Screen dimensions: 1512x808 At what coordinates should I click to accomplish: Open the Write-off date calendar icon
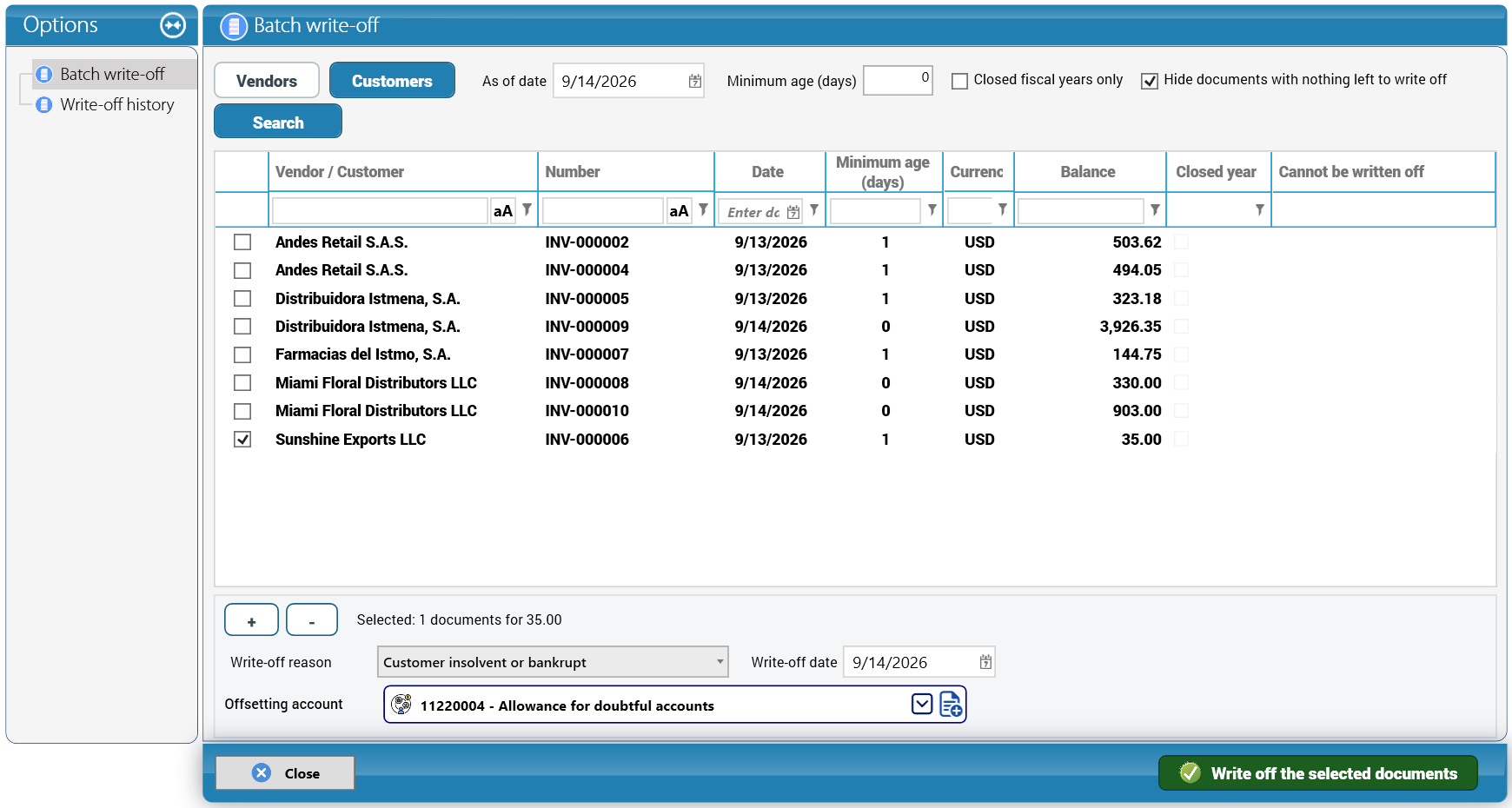pyautogui.click(x=985, y=662)
